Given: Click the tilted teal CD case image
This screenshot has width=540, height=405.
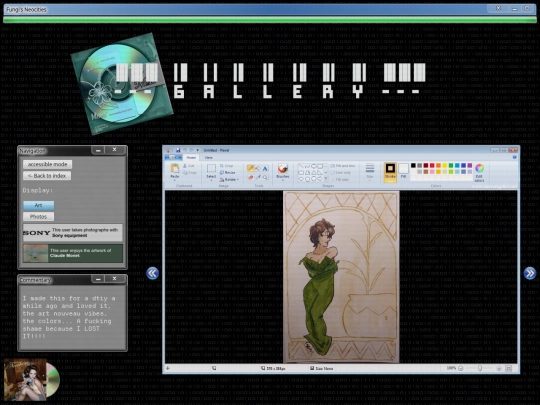Looking at the screenshot, I should tap(122, 84).
